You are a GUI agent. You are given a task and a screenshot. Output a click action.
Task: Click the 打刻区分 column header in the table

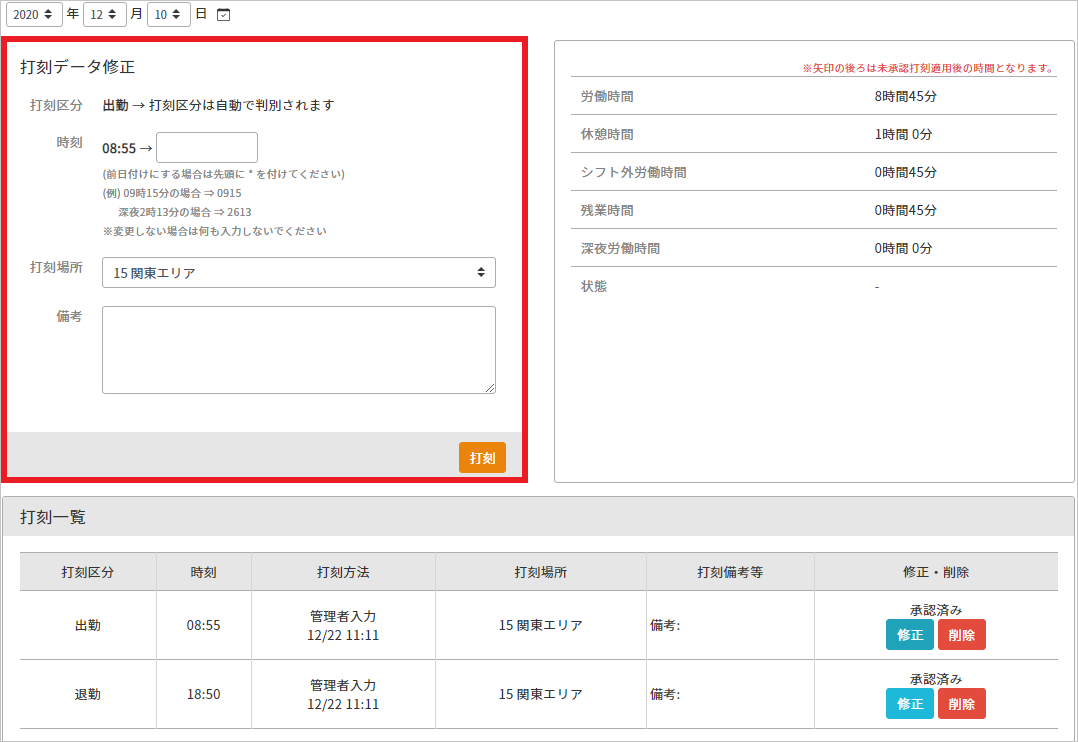[88, 572]
